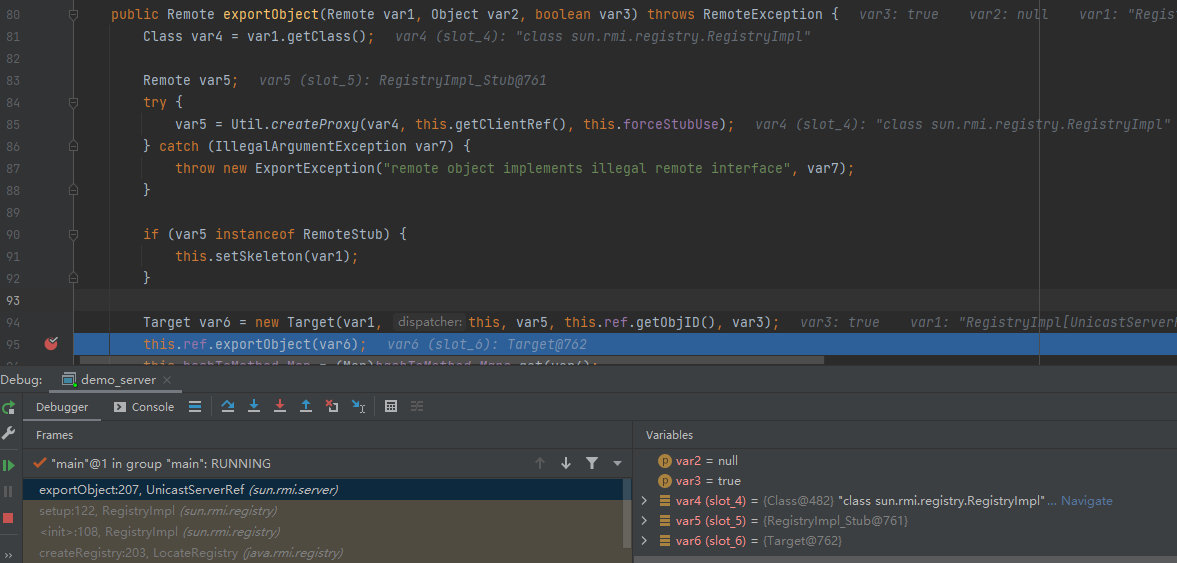
Task: Open the thread selector dropdown arrow
Action: tap(617, 464)
